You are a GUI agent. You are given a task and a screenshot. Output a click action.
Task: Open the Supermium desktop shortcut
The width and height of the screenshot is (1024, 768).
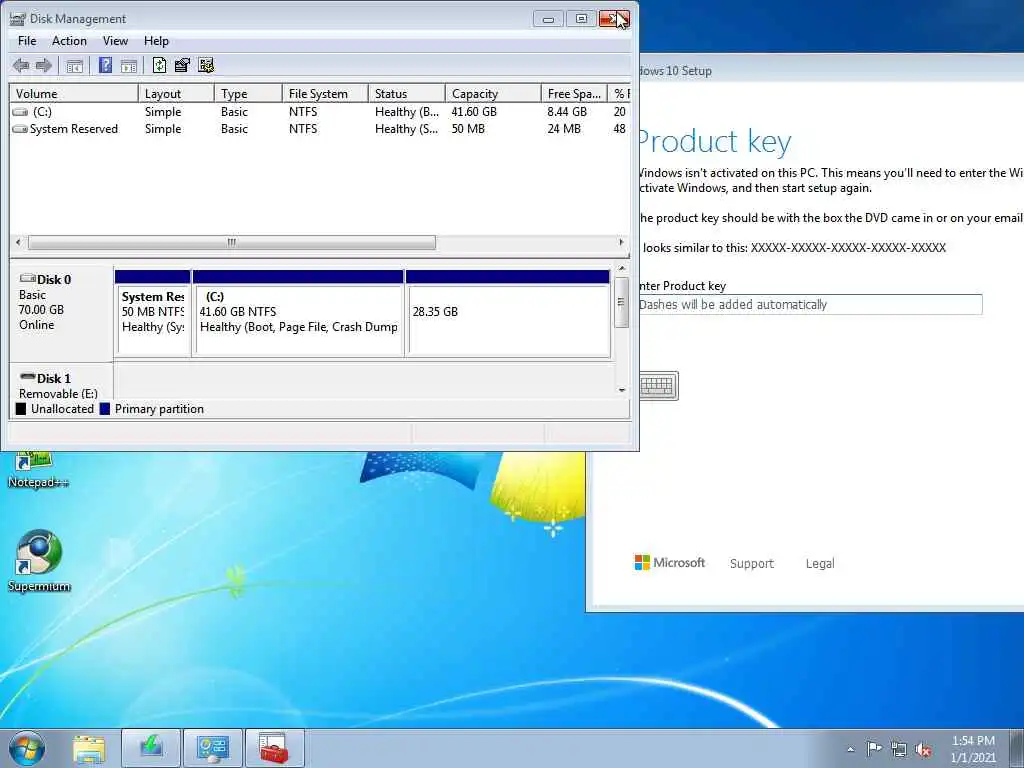pyautogui.click(x=39, y=561)
